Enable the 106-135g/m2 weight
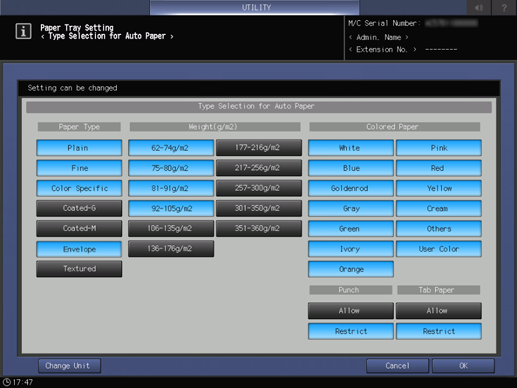 pyautogui.click(x=171, y=229)
